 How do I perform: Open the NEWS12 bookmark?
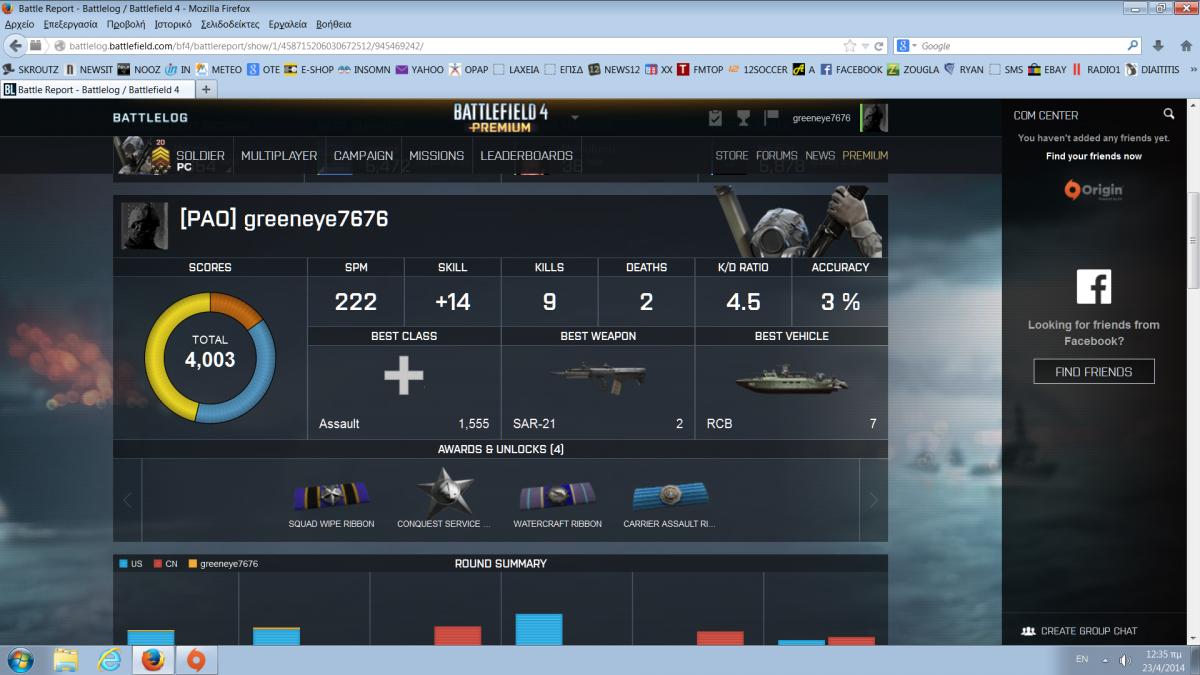[614, 70]
